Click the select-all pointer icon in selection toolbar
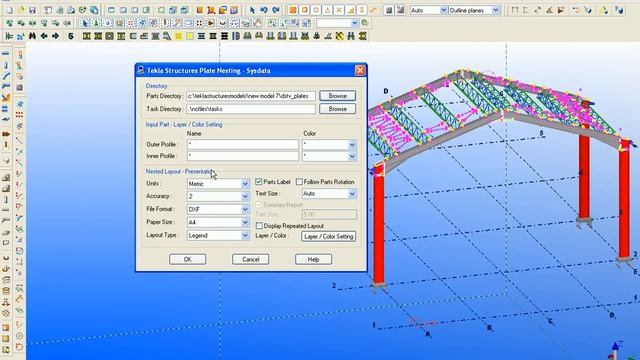The width and height of the screenshot is (640, 360). tap(84, 23)
